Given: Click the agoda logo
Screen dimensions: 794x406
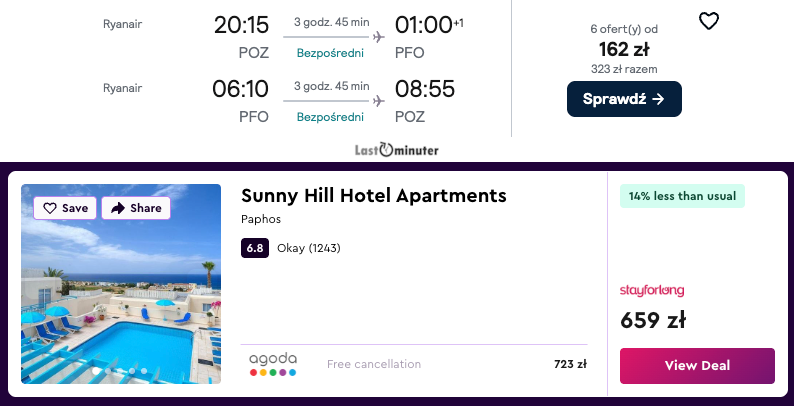Looking at the screenshot, I should (x=273, y=363).
